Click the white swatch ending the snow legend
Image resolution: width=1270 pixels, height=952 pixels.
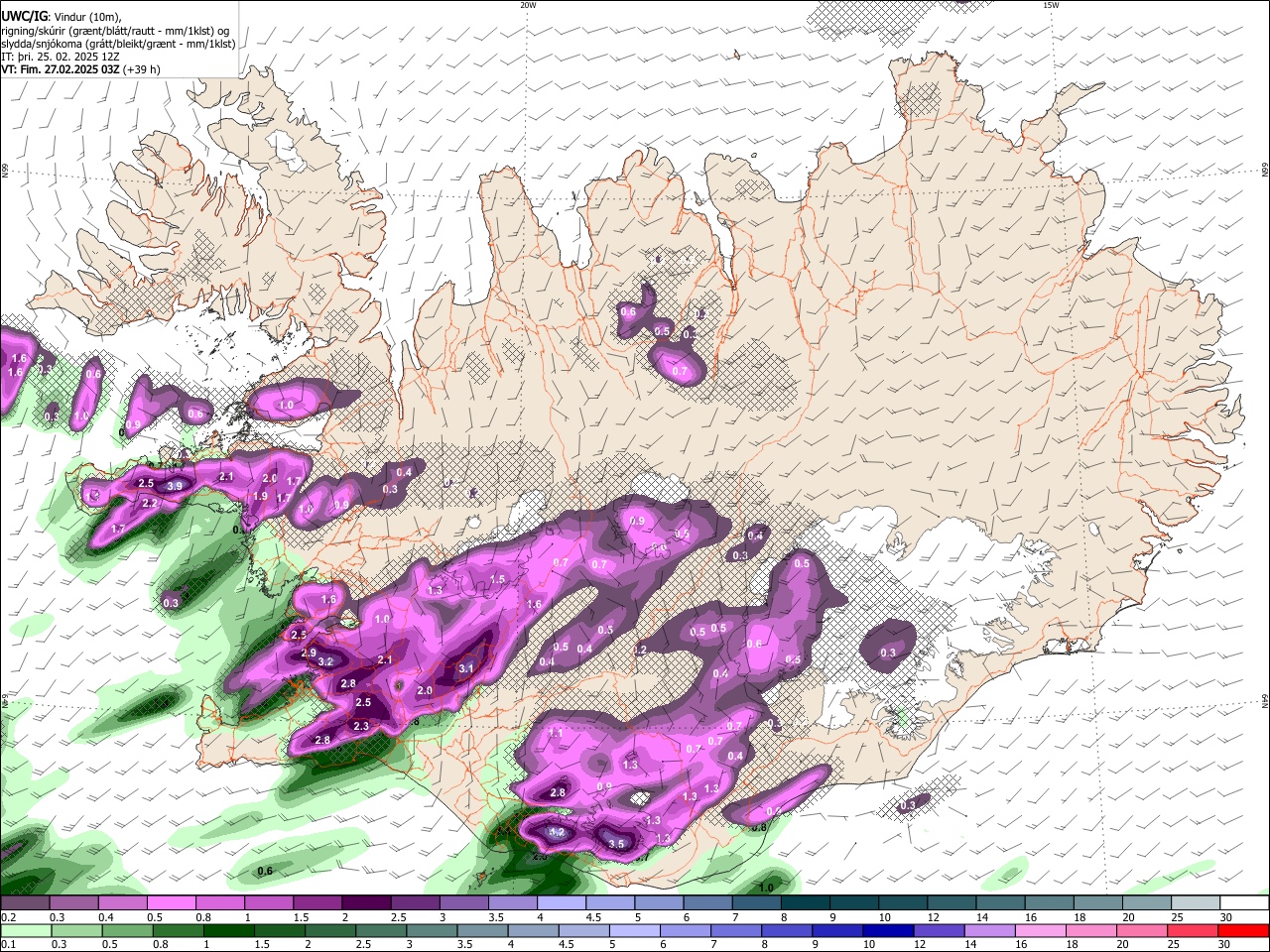click(1245, 903)
